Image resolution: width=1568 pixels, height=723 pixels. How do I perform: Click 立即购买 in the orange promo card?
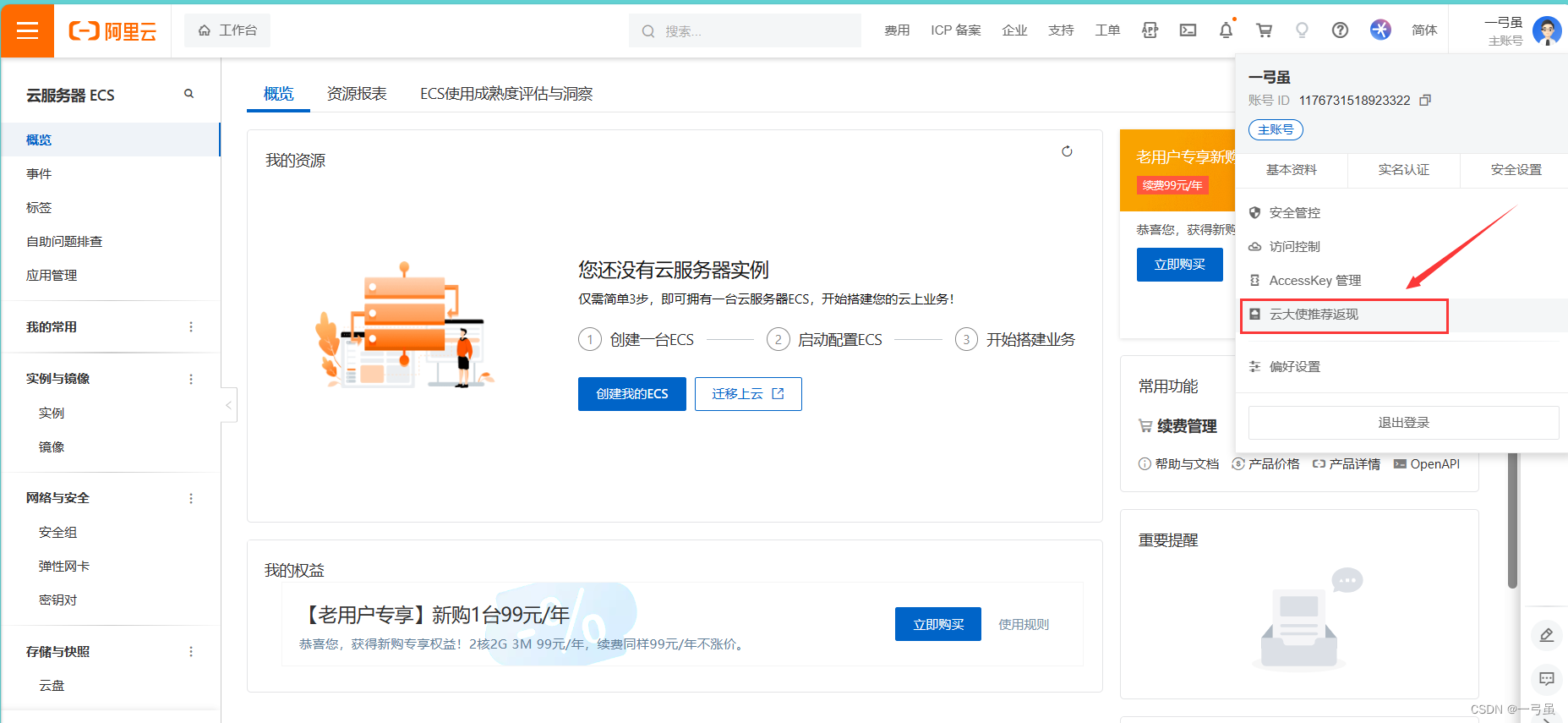1180,265
